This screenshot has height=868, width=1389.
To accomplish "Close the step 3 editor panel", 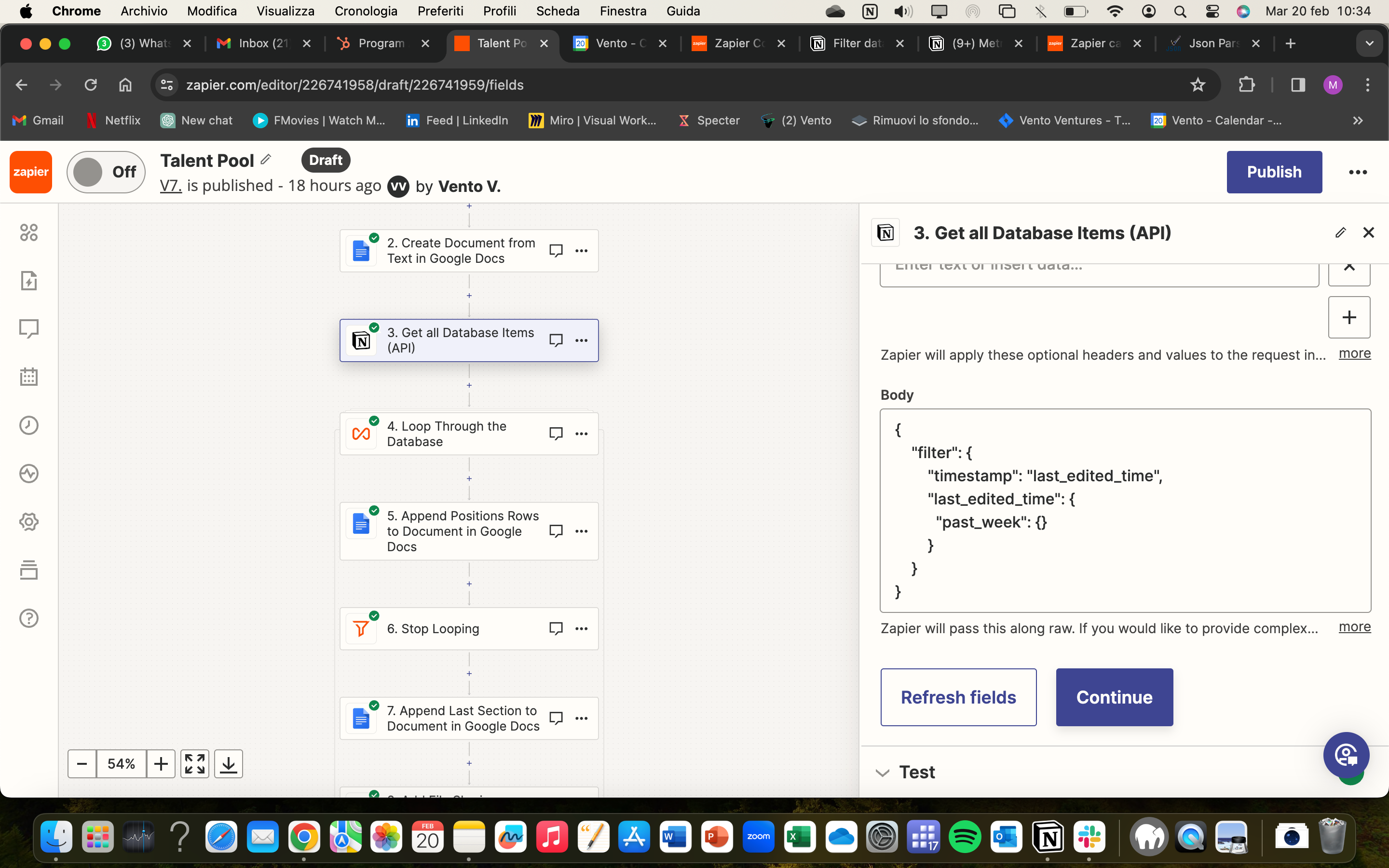I will [x=1368, y=232].
